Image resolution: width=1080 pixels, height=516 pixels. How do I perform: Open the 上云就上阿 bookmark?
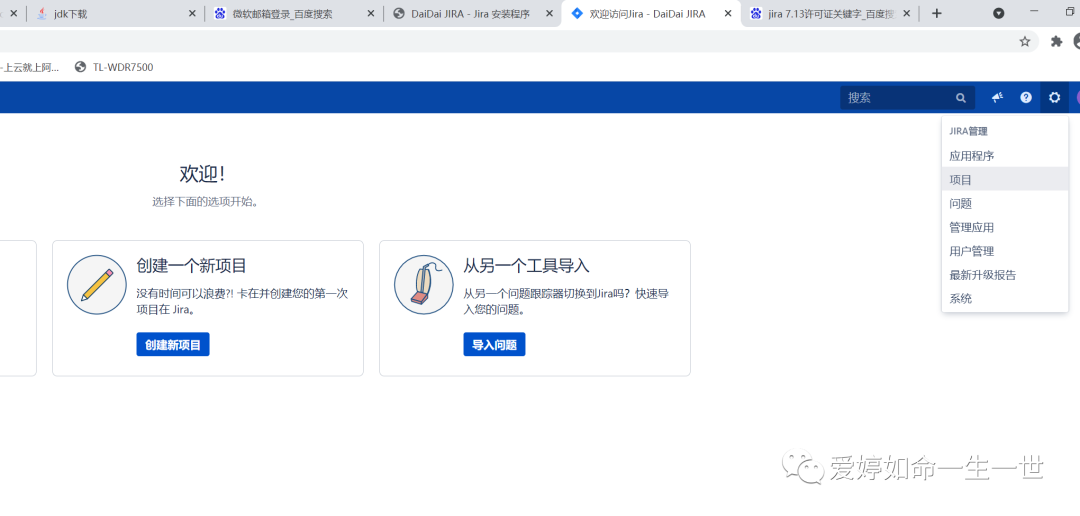click(29, 67)
